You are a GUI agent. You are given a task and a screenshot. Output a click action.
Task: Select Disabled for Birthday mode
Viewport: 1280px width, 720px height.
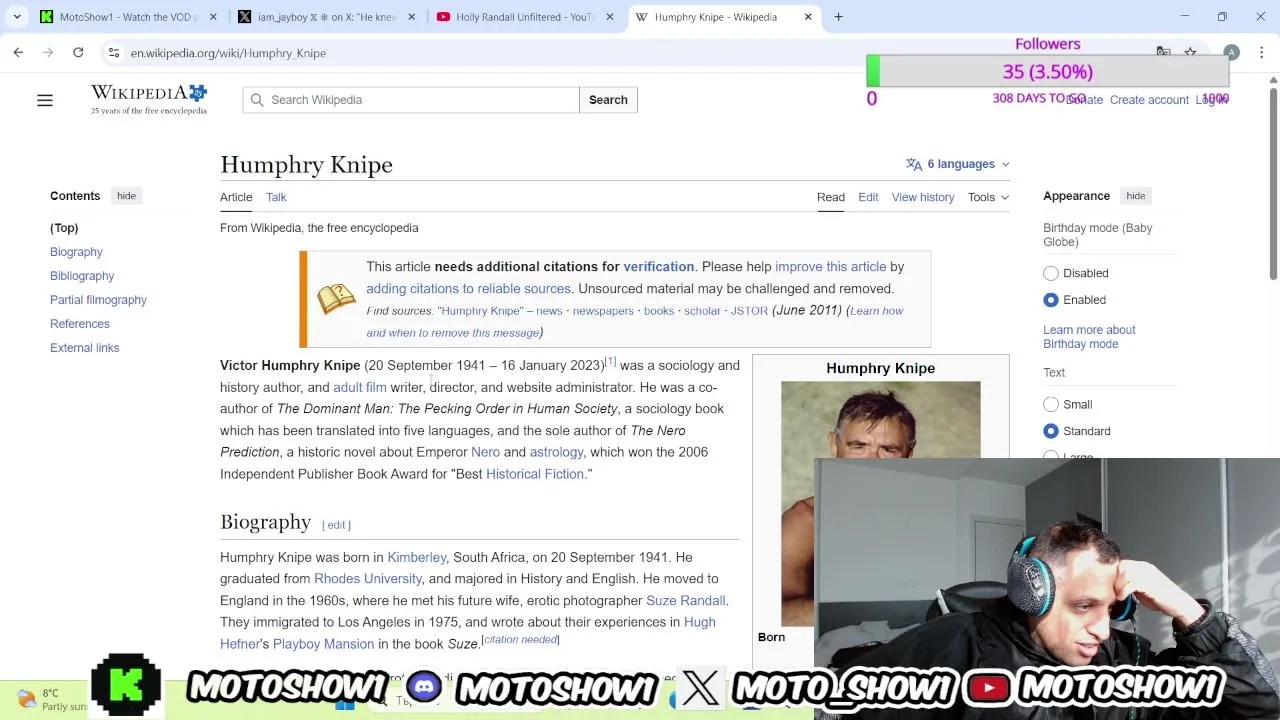click(x=1051, y=273)
